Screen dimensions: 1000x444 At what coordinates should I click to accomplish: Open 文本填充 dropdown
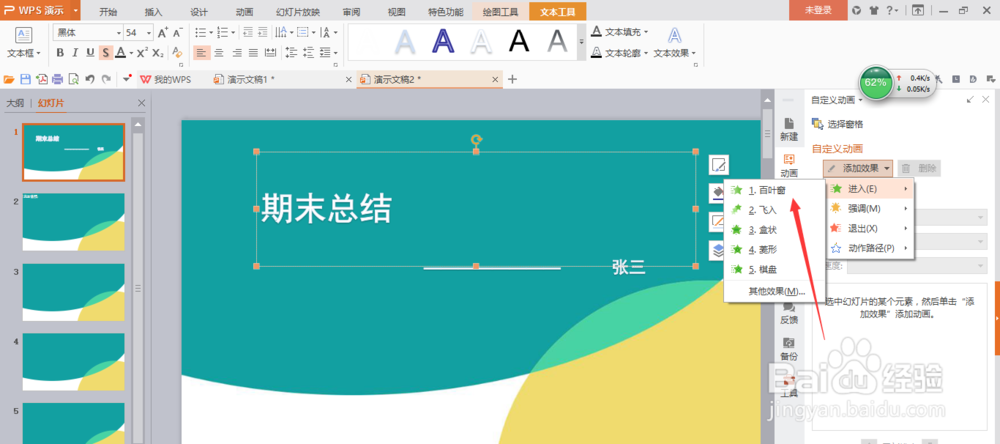point(619,32)
